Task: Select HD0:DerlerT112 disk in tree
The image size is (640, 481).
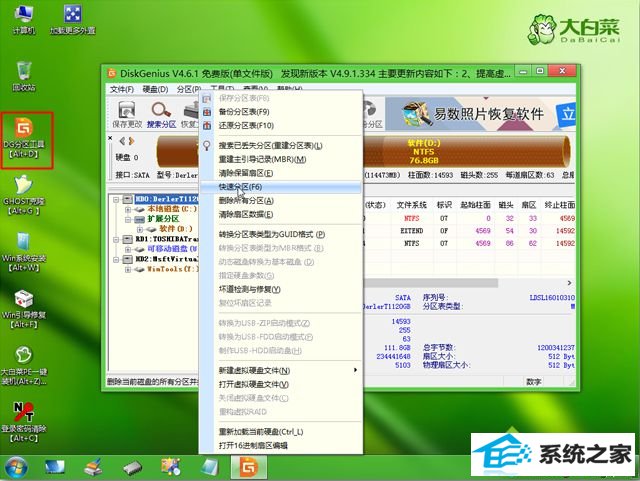Action: pos(167,199)
